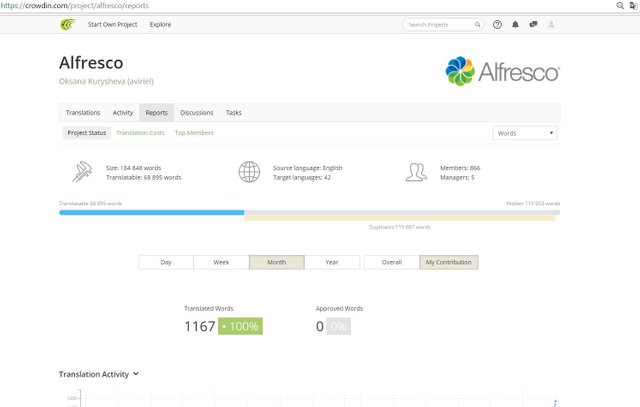The height and width of the screenshot is (407, 640).
Task: Click the grey hidden words bar segment
Action: [402, 212]
